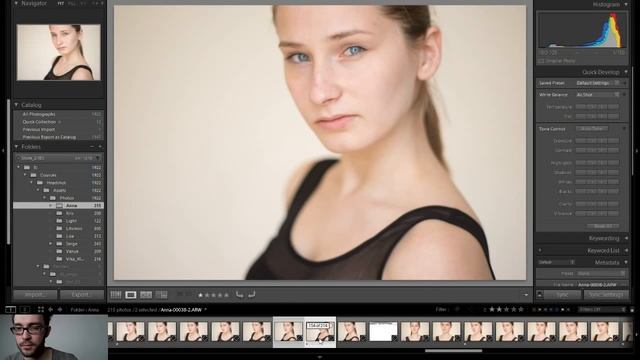This screenshot has width=640, height=360.
Task: Collapse the Catalog panel
Action: (16, 105)
